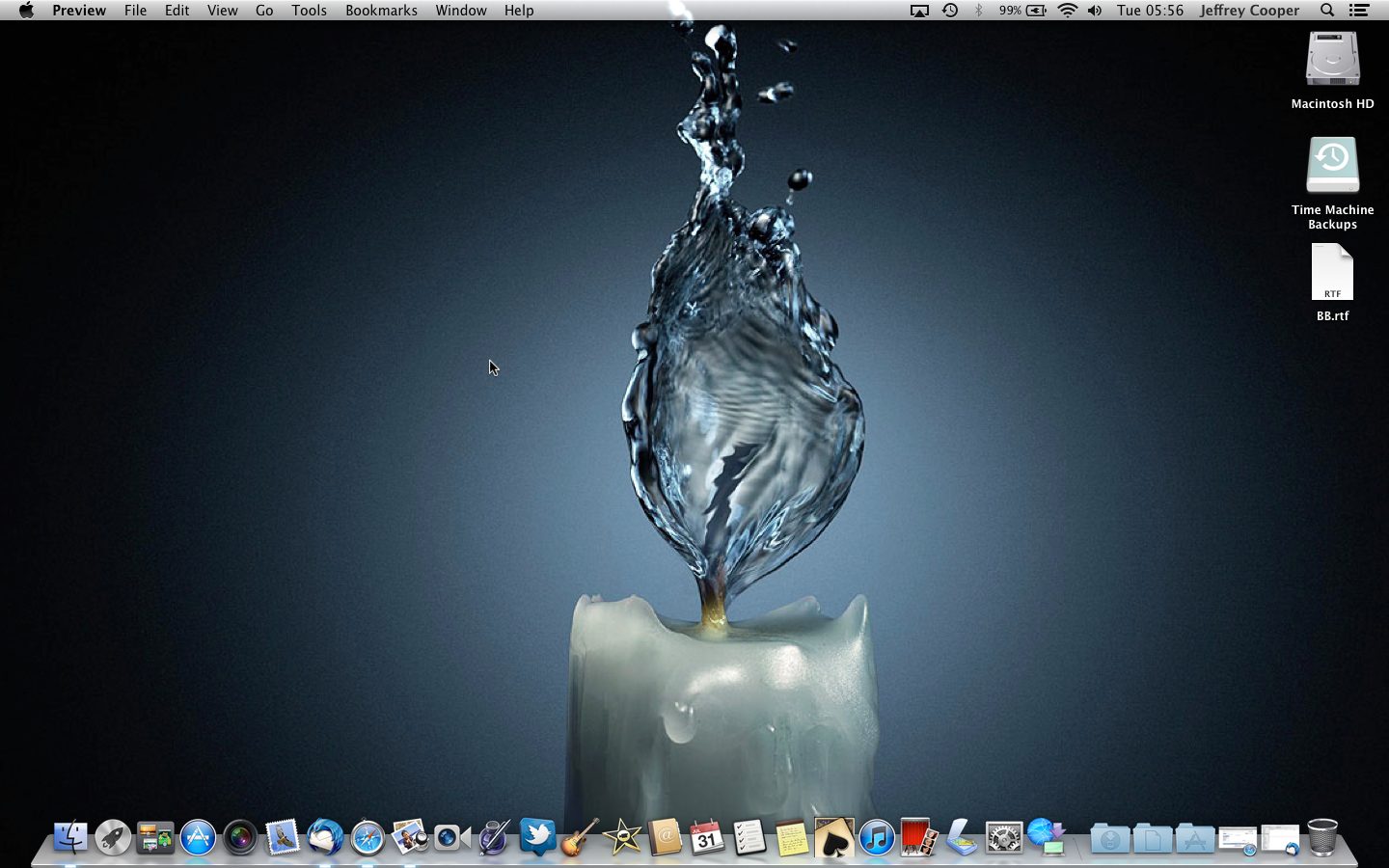Open Mail stamp icon in Dock

283,837
